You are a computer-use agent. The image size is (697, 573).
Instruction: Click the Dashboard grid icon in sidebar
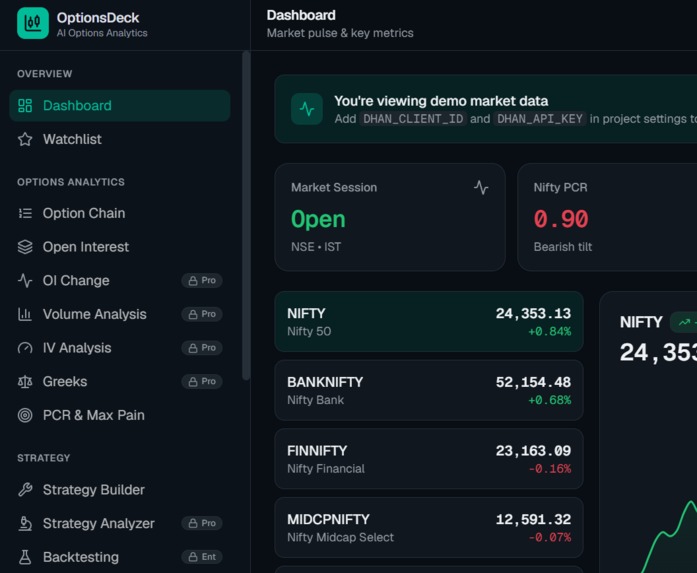[25, 105]
